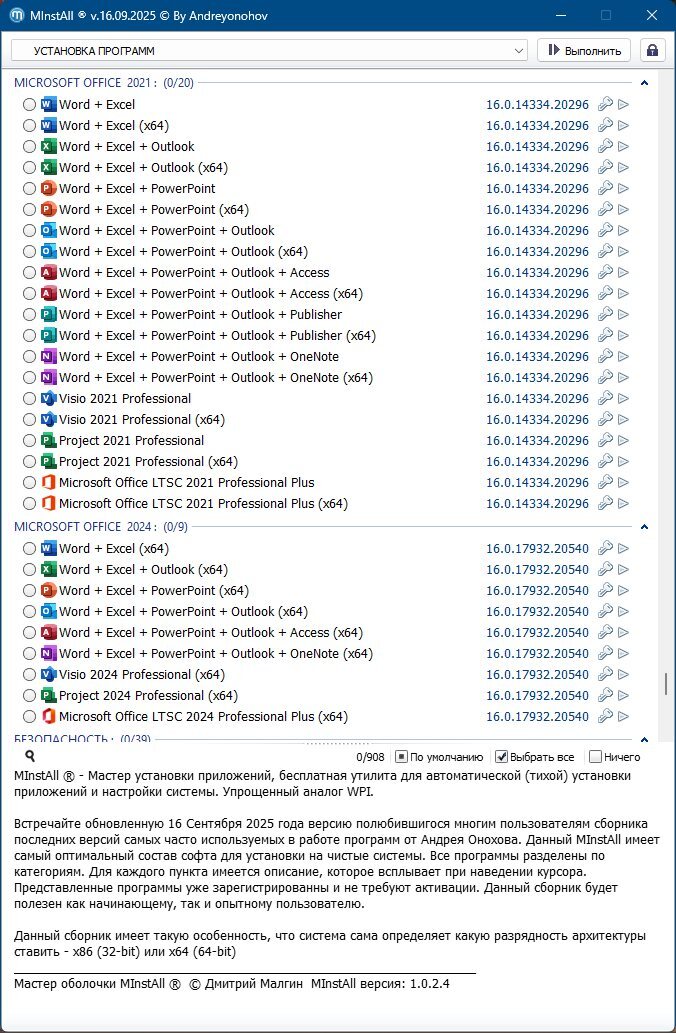Collapse the БЕЗОПАСНОСТЬ section arrow
676x1033 pixels.
point(645,738)
